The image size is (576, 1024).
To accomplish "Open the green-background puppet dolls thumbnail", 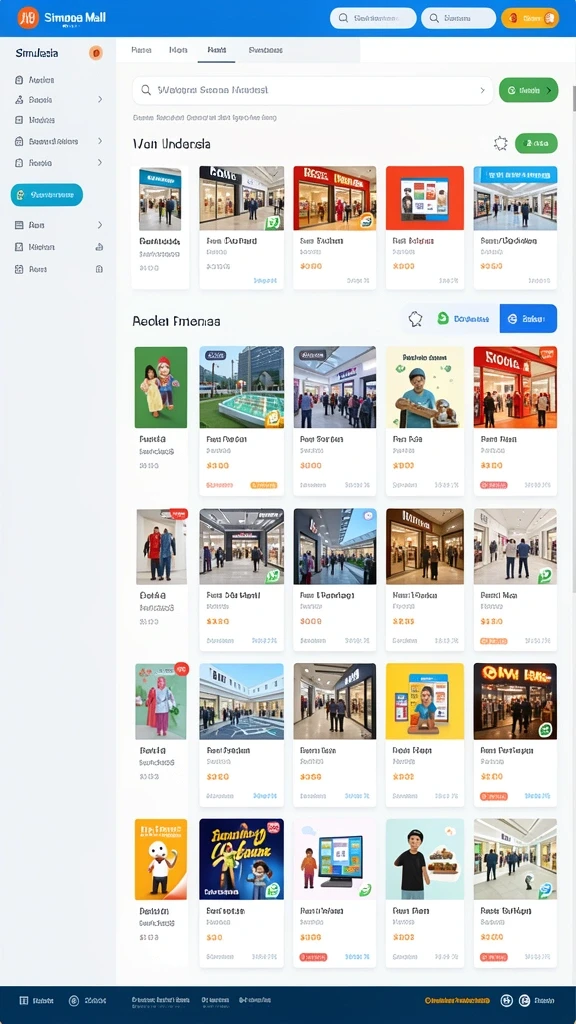I will click(x=161, y=387).
